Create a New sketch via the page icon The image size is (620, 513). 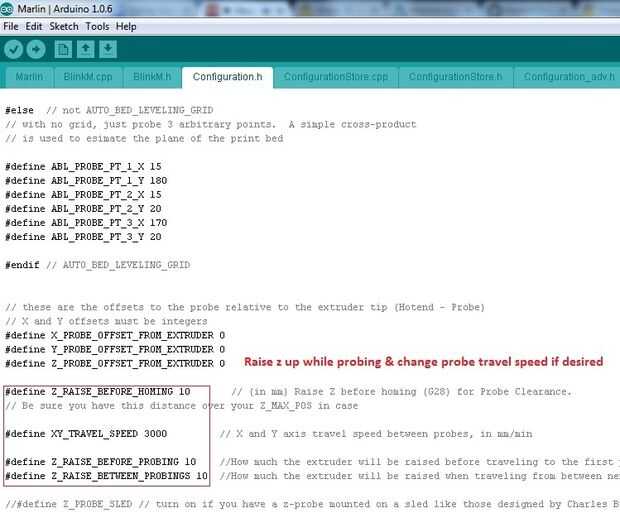click(x=63, y=49)
